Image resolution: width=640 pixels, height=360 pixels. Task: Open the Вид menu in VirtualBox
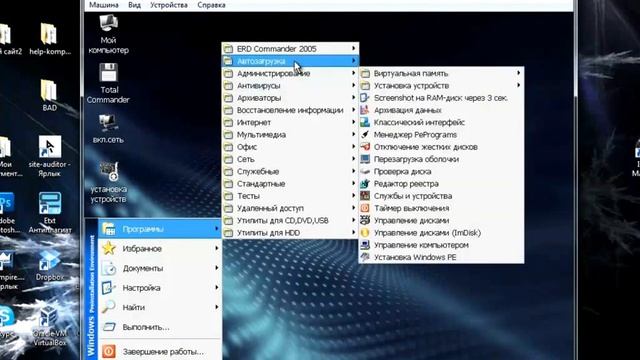134,5
